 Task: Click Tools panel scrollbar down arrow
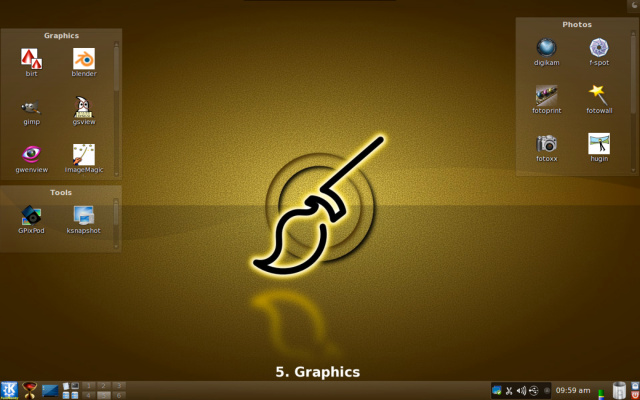(x=116, y=246)
